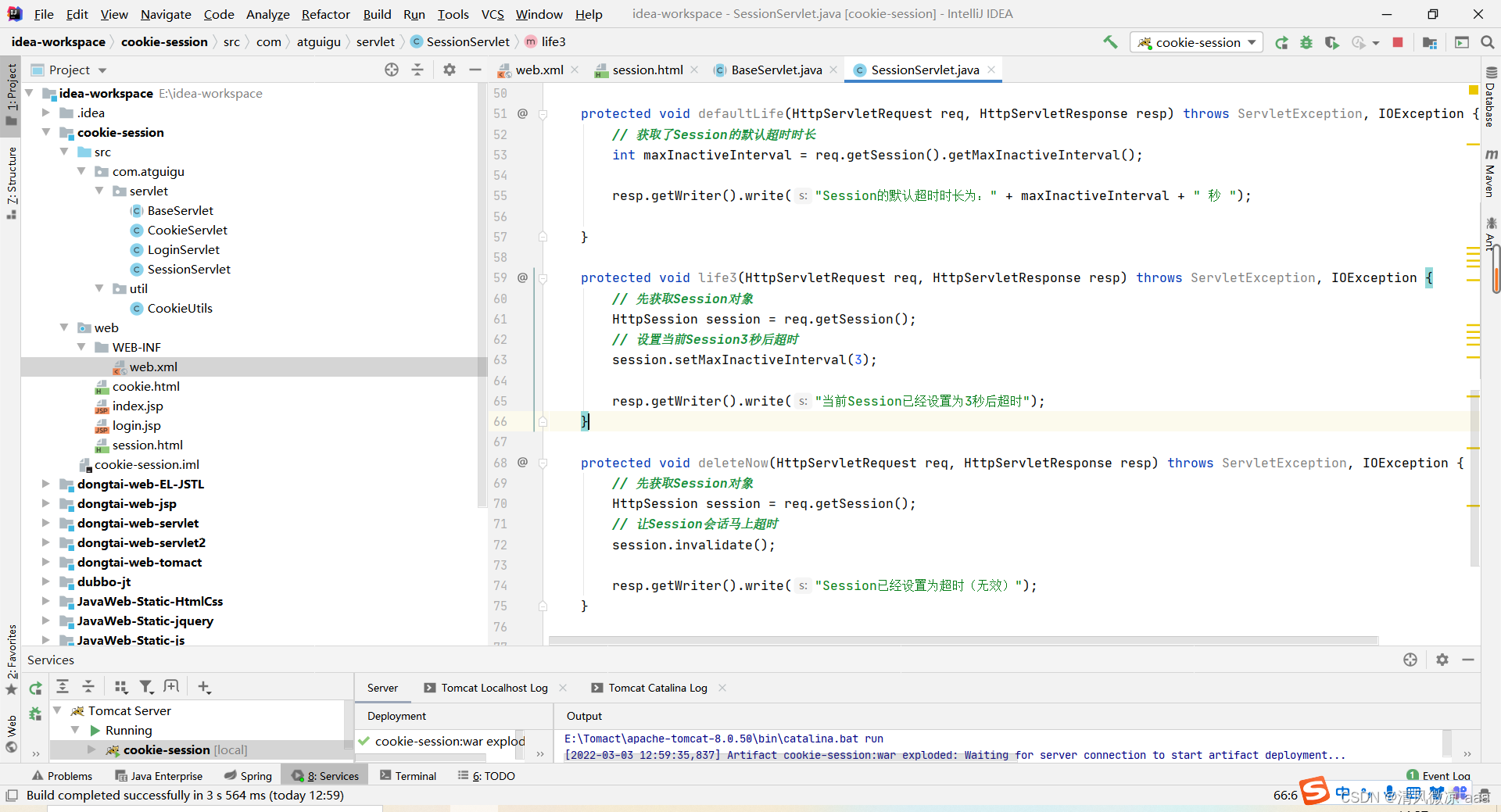
Task: Click SessionServlet breadcrumb in navigation bar
Action: [x=460, y=41]
